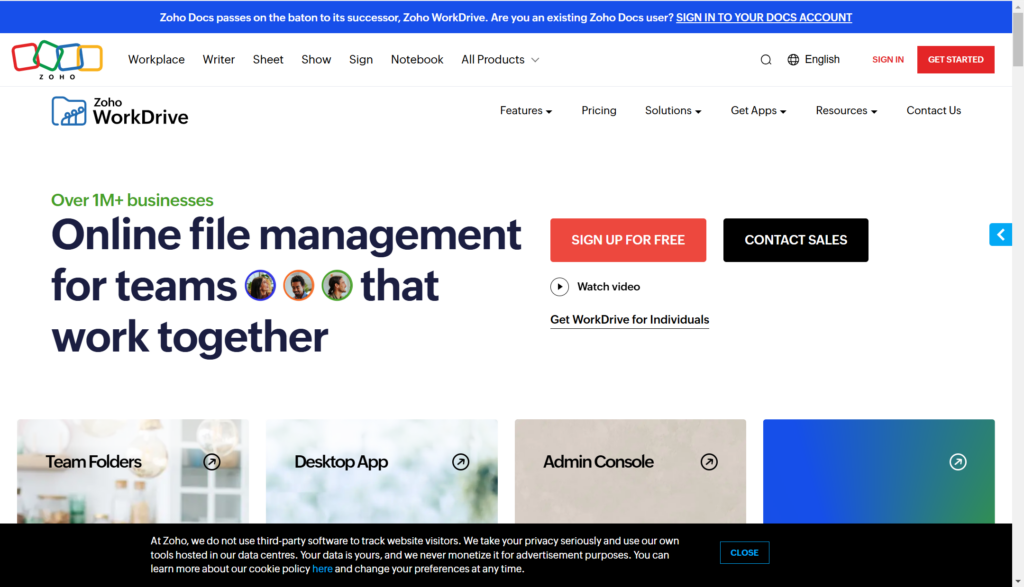Click the SIGN IN link

(x=888, y=59)
